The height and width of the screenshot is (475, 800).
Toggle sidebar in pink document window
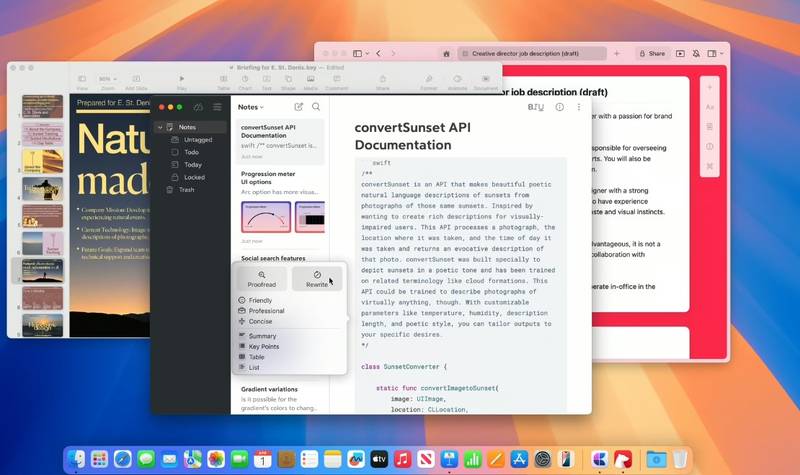click(x=358, y=53)
